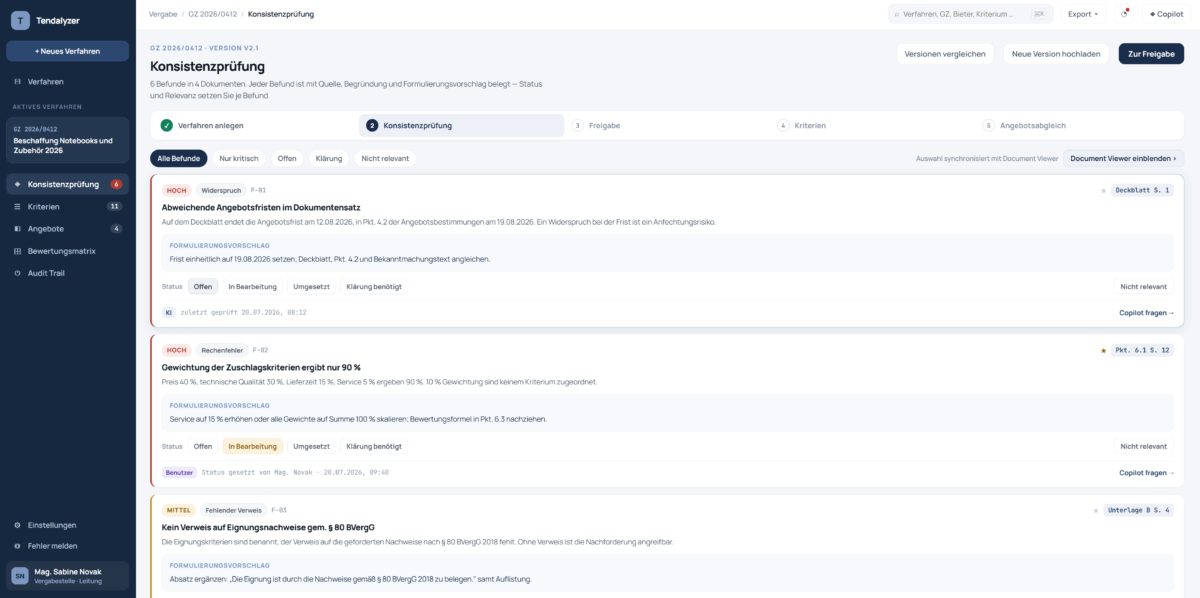This screenshot has width=1200, height=598.
Task: Mark finding F-02 as Nicht relevant
Action: point(1143,446)
